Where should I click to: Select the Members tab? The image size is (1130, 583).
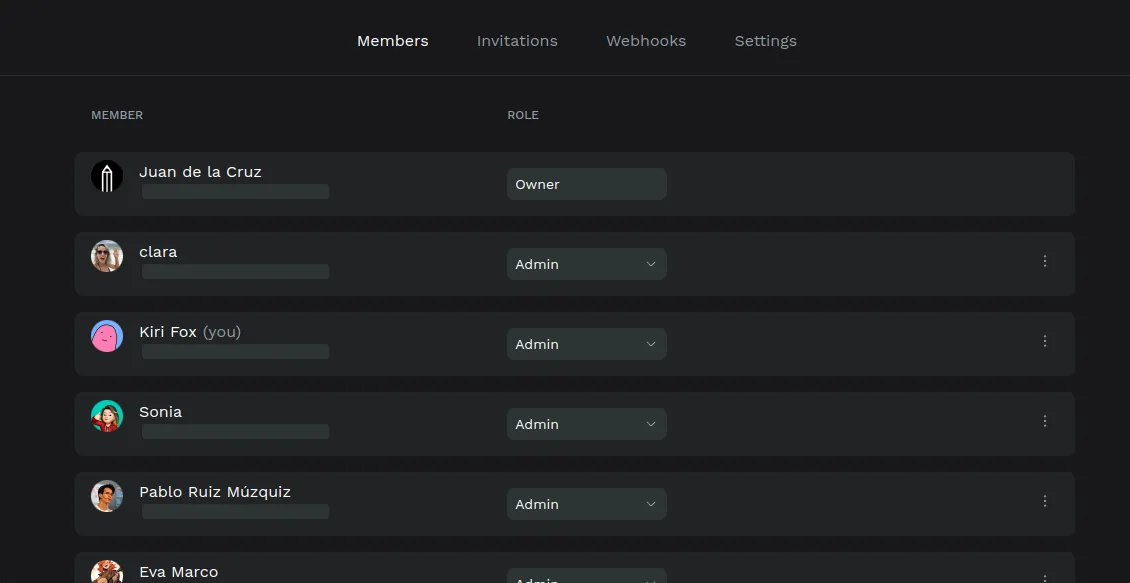click(x=392, y=41)
